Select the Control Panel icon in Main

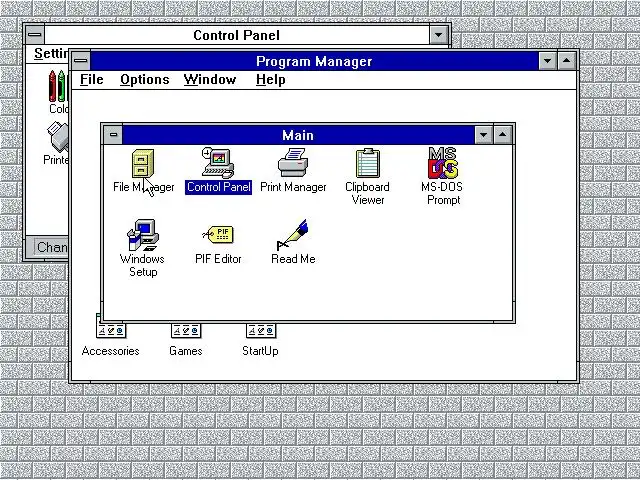218,163
